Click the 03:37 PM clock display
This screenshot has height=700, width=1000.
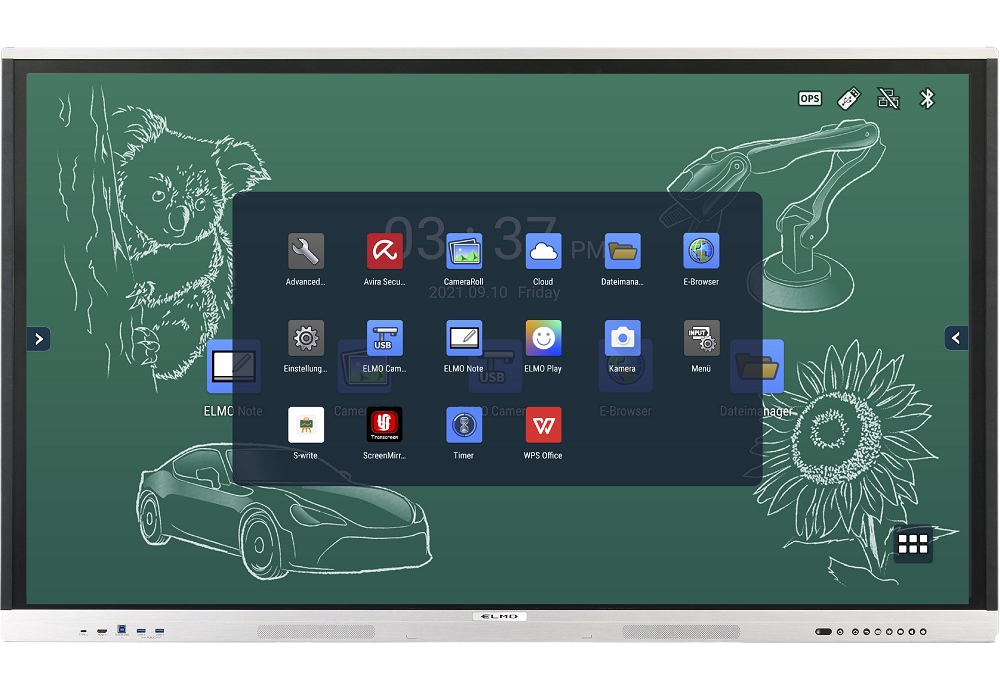[x=496, y=238]
